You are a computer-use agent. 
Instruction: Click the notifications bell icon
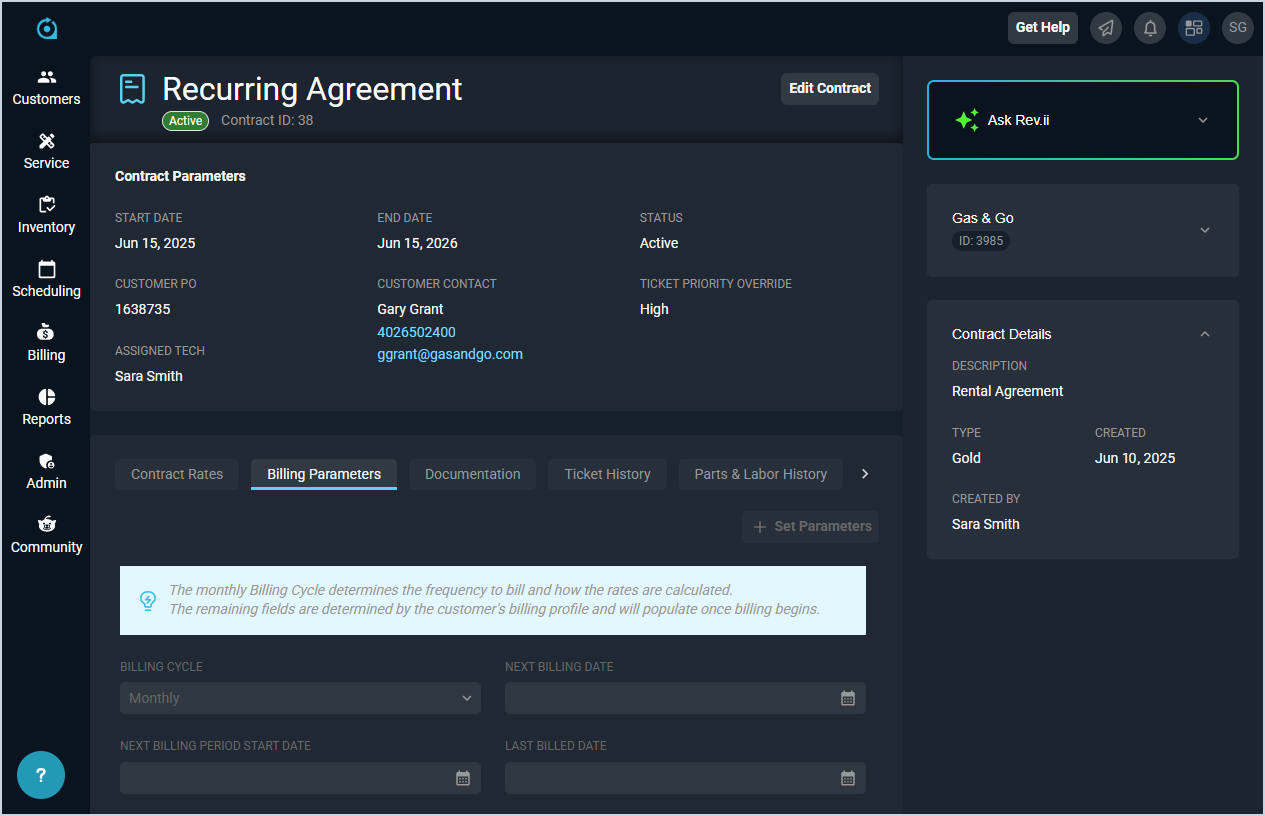[1150, 28]
